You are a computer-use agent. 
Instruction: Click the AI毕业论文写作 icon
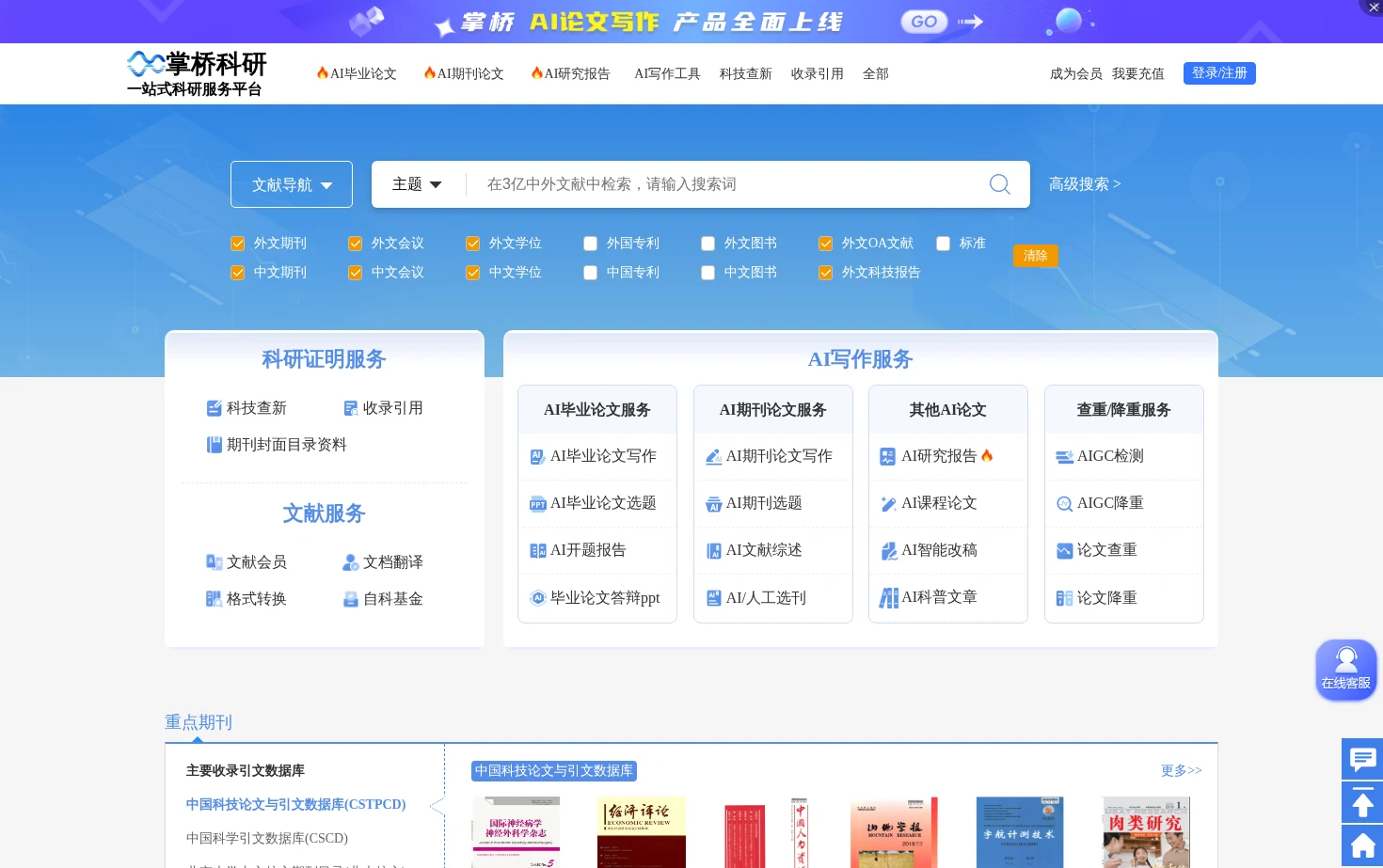pos(538,456)
